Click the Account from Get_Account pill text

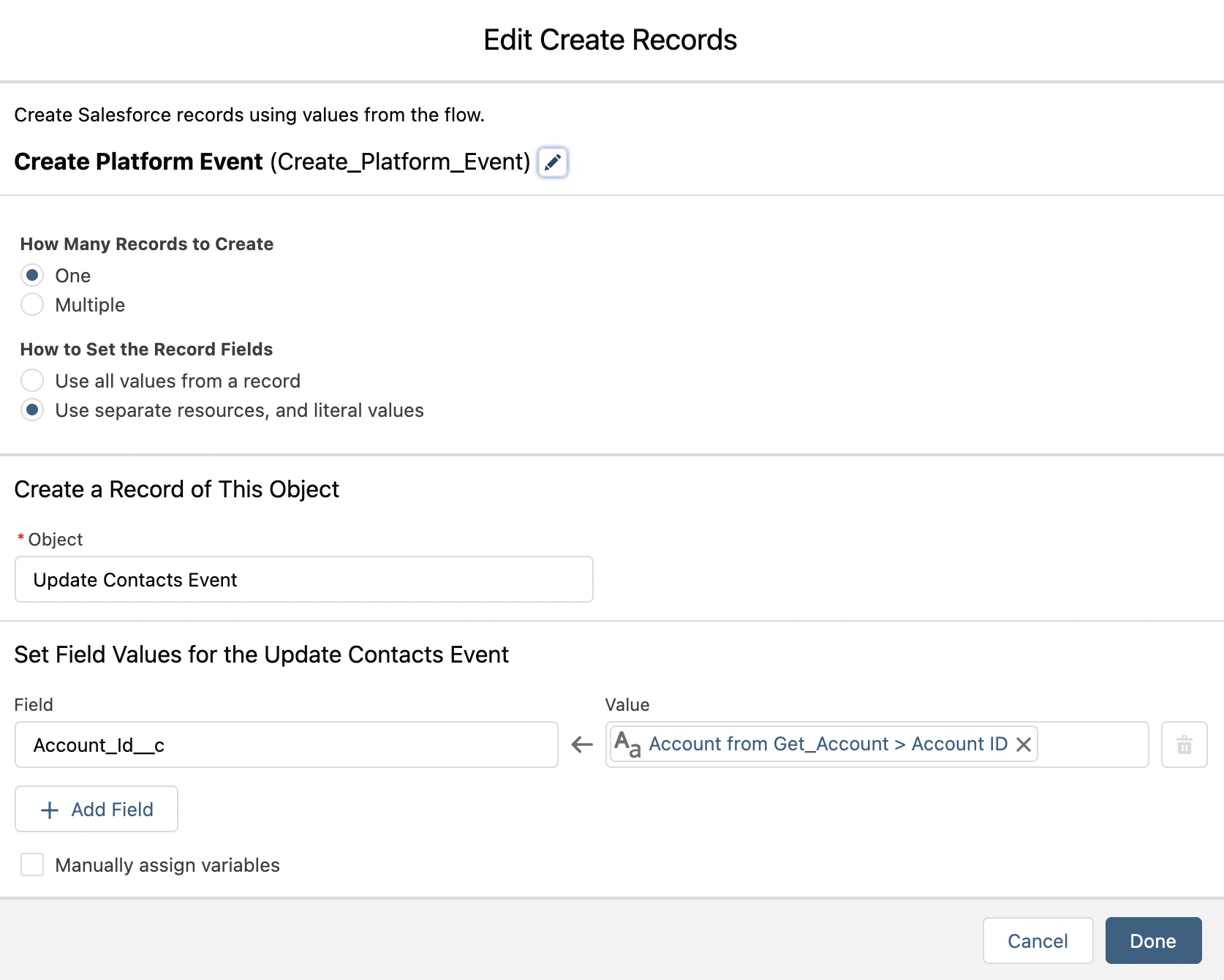tap(828, 745)
